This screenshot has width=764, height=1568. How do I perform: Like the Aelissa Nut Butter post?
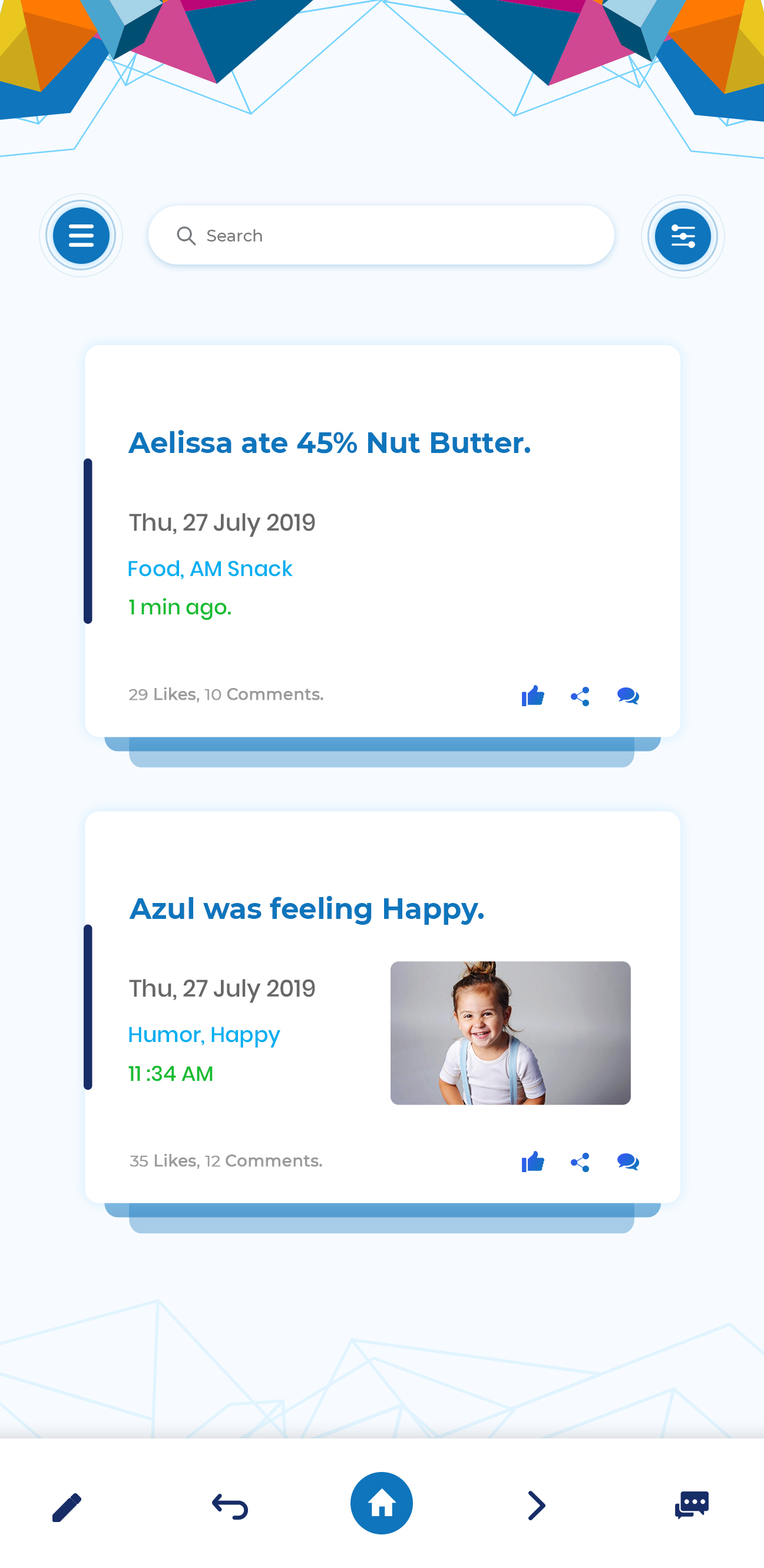tap(533, 695)
